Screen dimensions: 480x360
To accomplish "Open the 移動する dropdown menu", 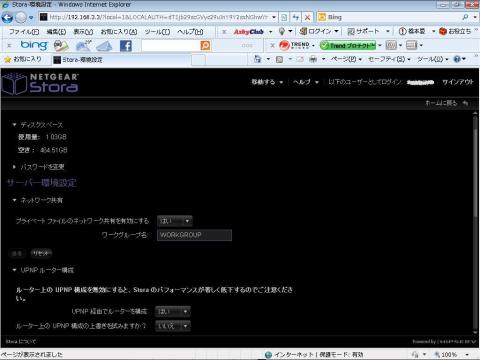I will tap(267, 82).
